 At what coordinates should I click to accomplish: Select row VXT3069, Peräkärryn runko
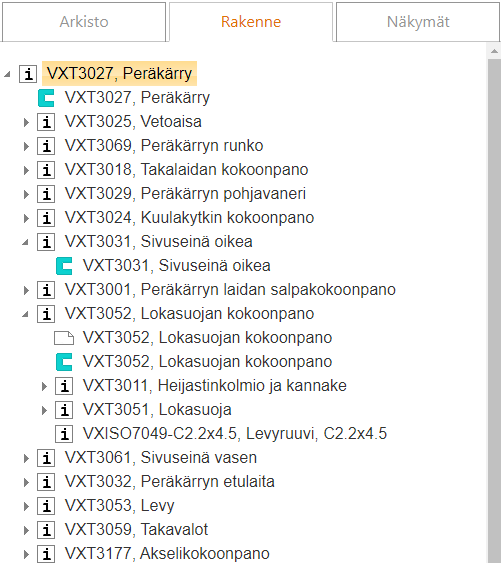tap(164, 146)
